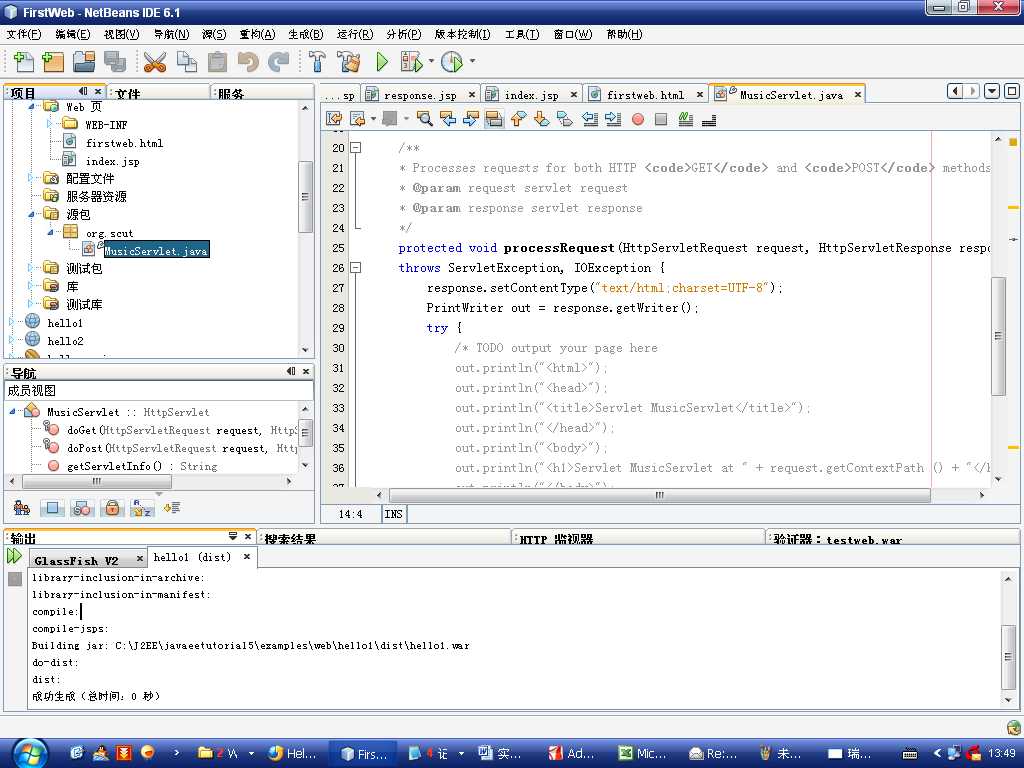This screenshot has height=768, width=1024.
Task: Expand the 配置文件 folder node
Action: [31, 178]
